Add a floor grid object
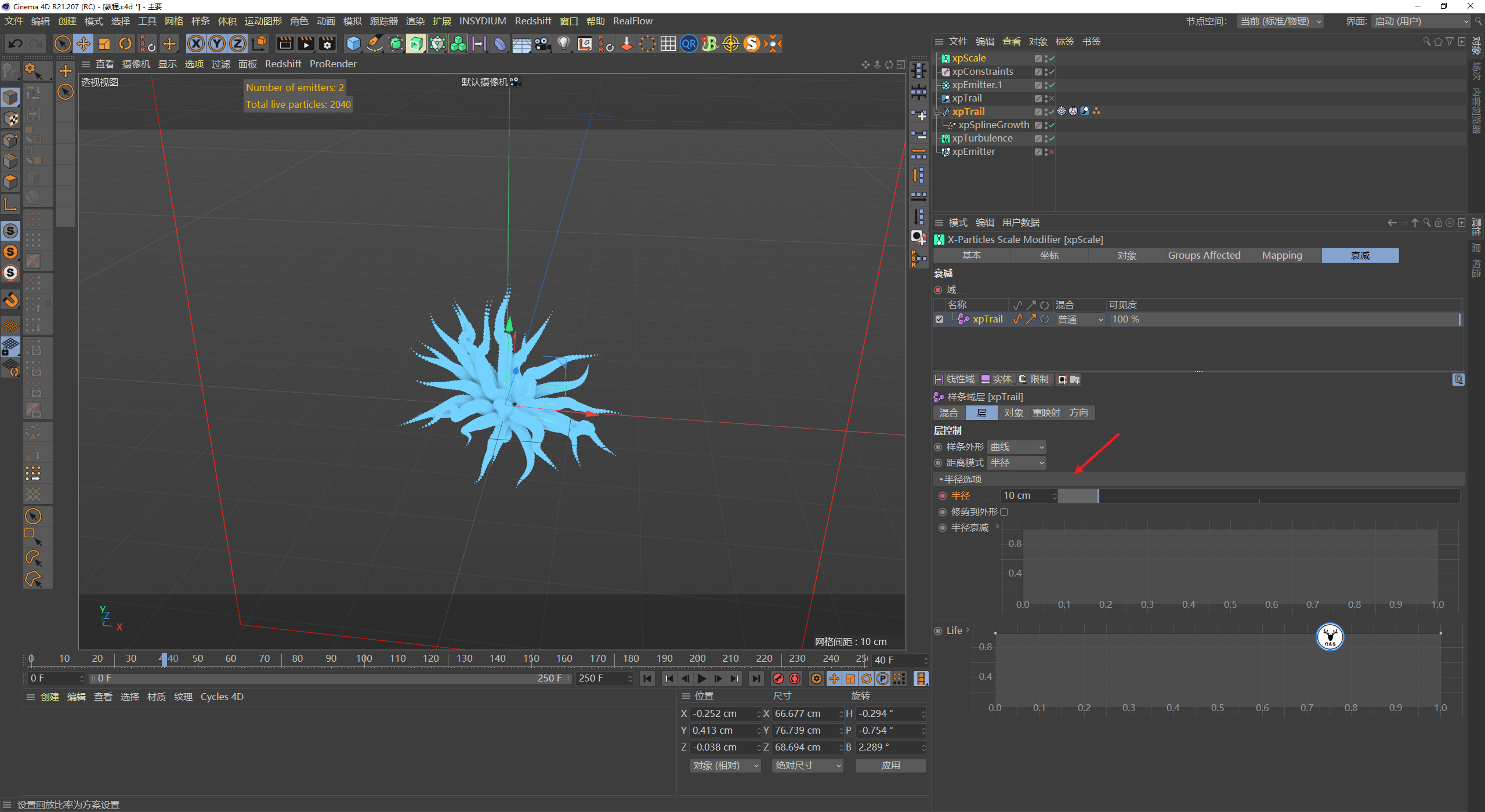Image resolution: width=1485 pixels, height=812 pixels. coord(521,44)
